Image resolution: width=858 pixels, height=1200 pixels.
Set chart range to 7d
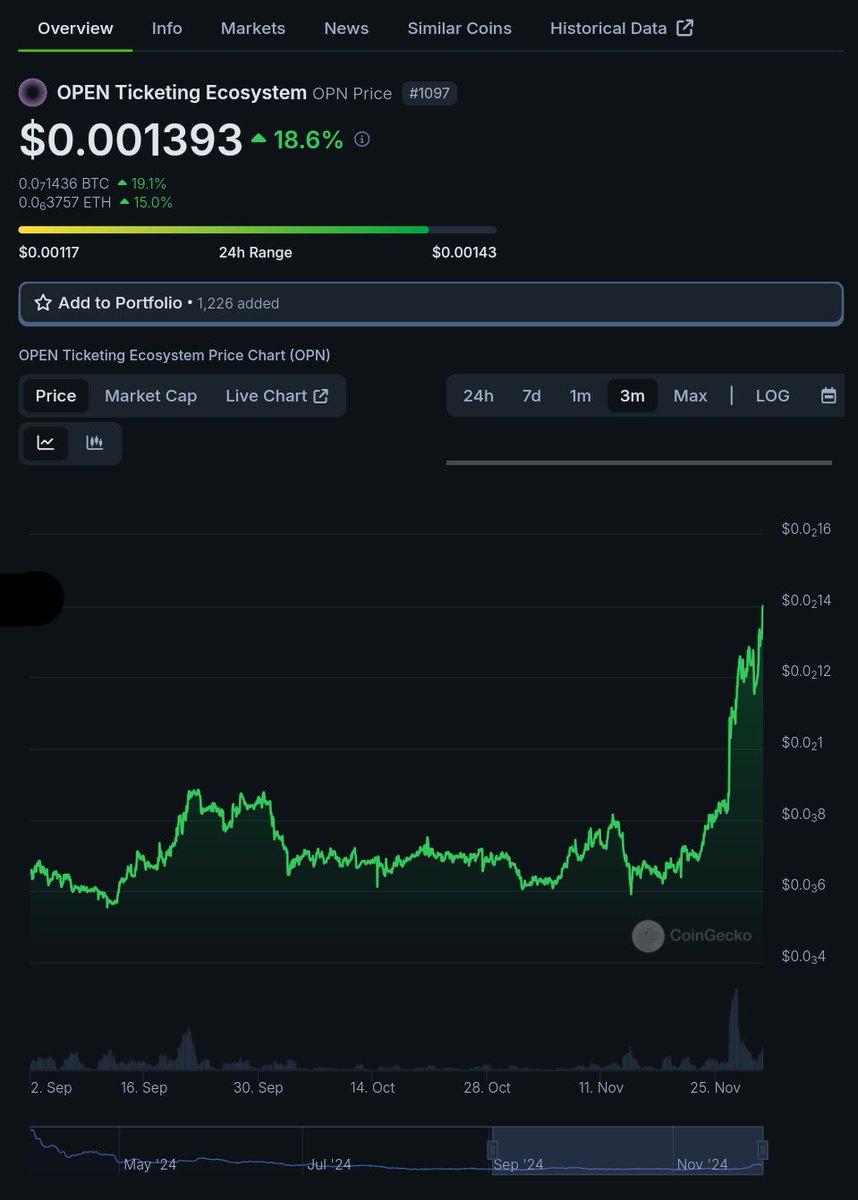[531, 396]
